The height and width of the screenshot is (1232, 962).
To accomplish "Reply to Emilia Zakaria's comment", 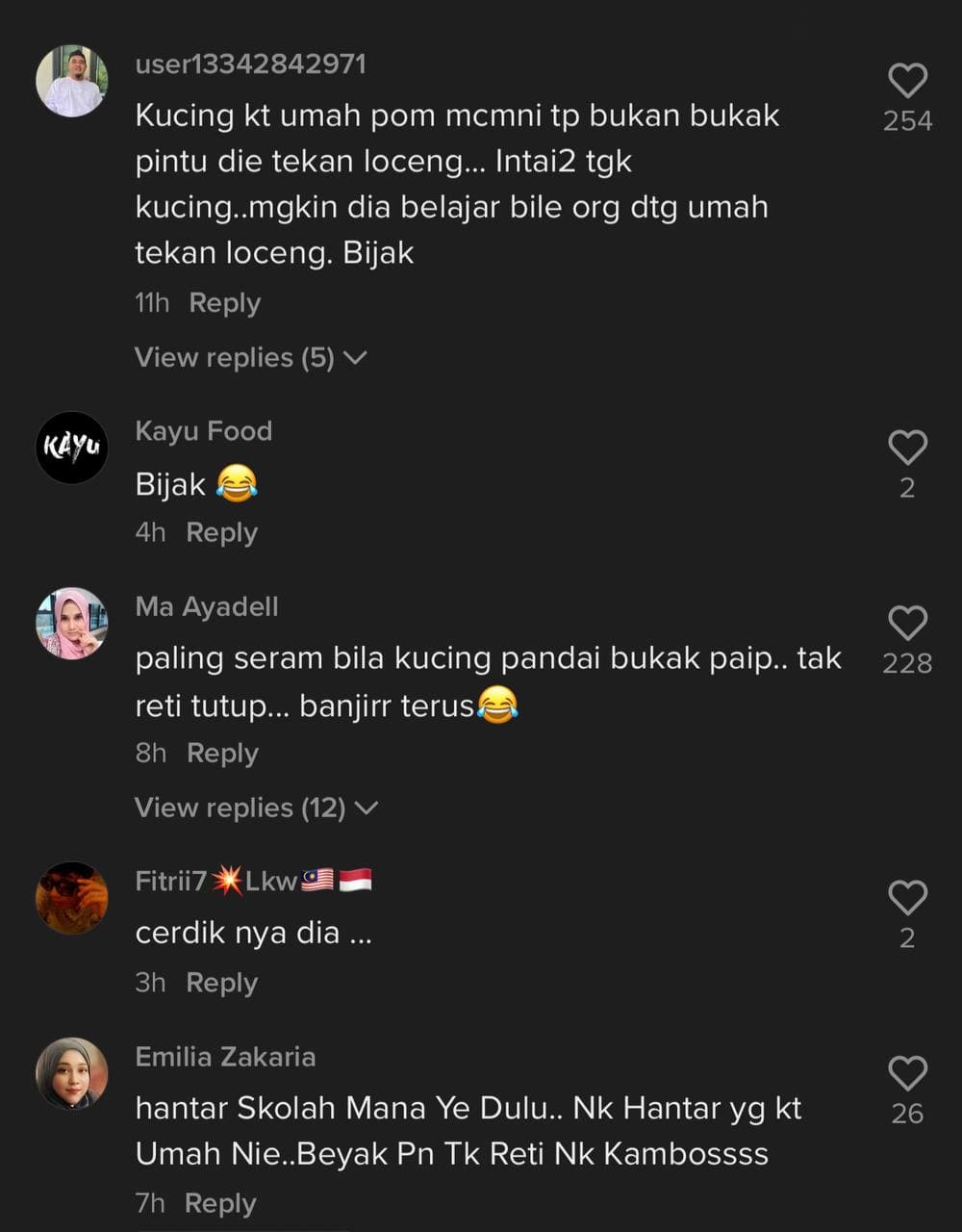I will (x=221, y=1204).
